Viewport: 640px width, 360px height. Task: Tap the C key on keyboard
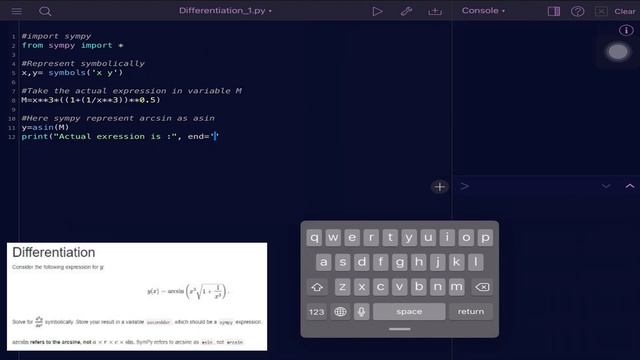[380, 287]
